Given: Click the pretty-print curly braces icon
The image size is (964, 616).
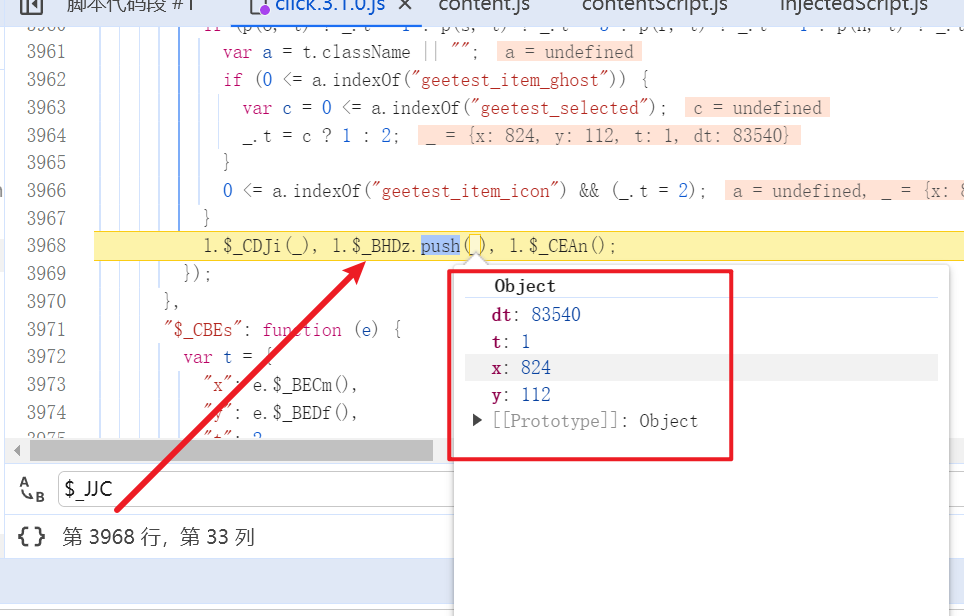Looking at the screenshot, I should [32, 537].
